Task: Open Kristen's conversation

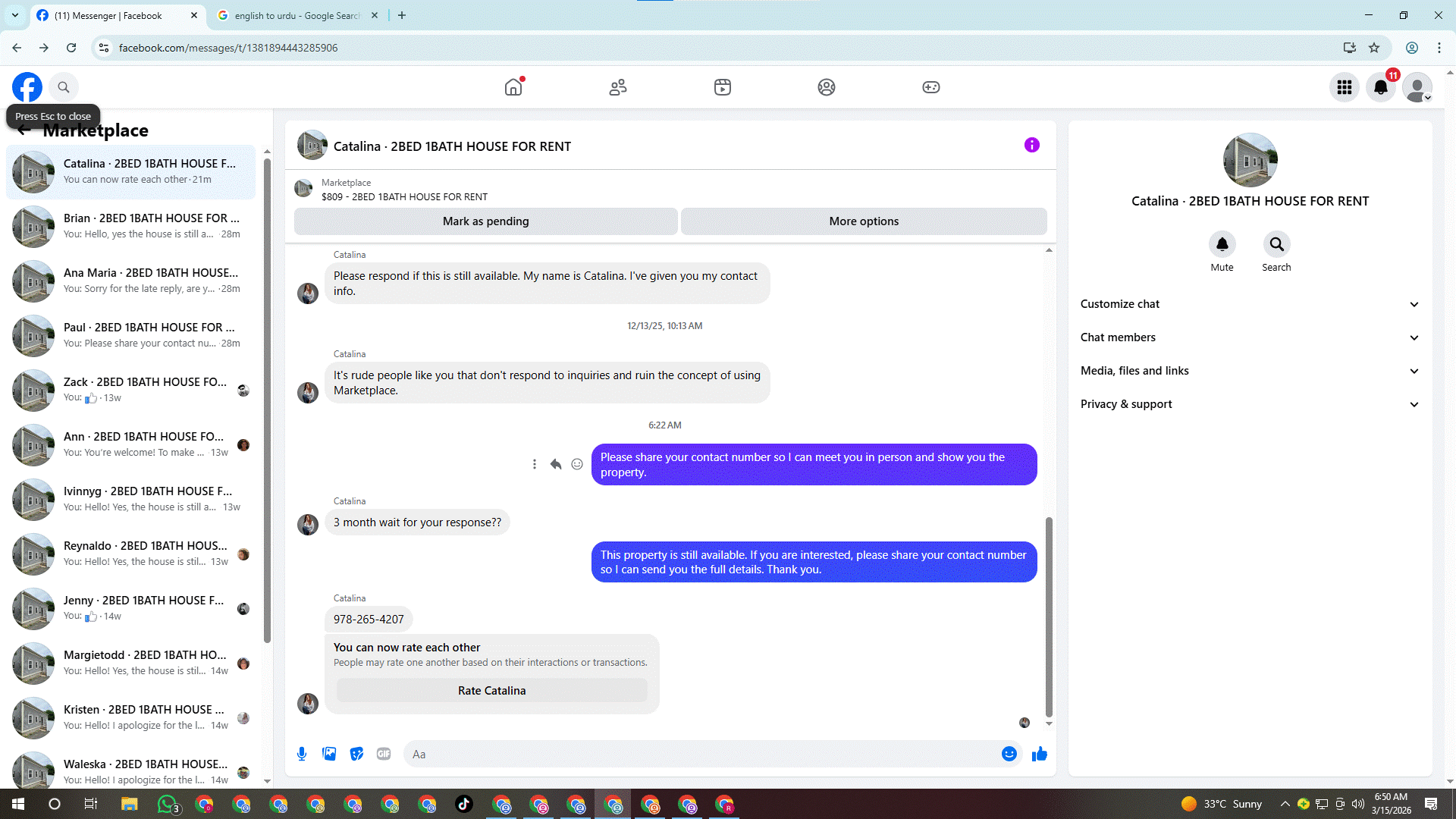Action: coord(131,717)
